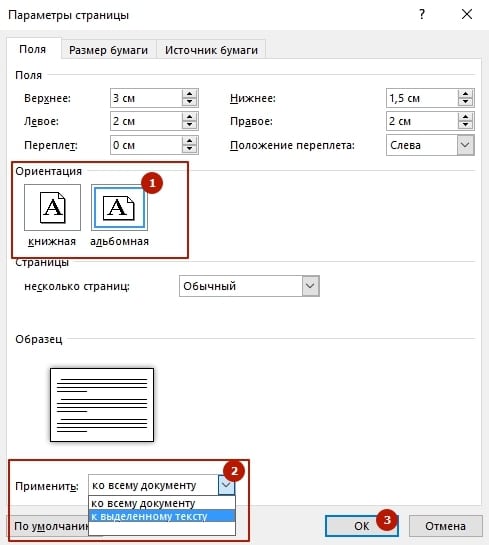Image resolution: width=489 pixels, height=545 pixels.
Task: Expand the несколько страниц Обычный dropdown
Action: click(310, 286)
